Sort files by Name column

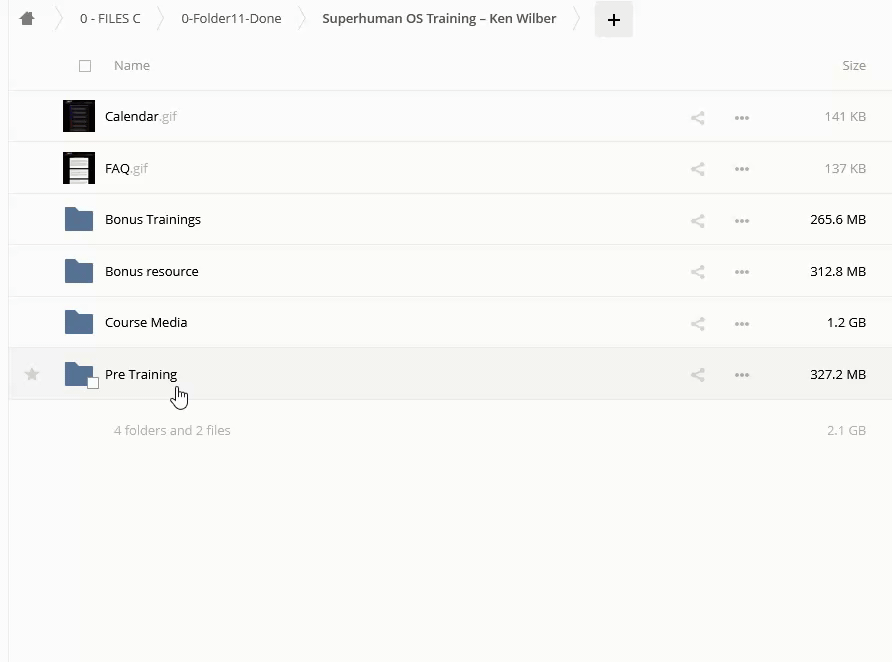coord(132,66)
